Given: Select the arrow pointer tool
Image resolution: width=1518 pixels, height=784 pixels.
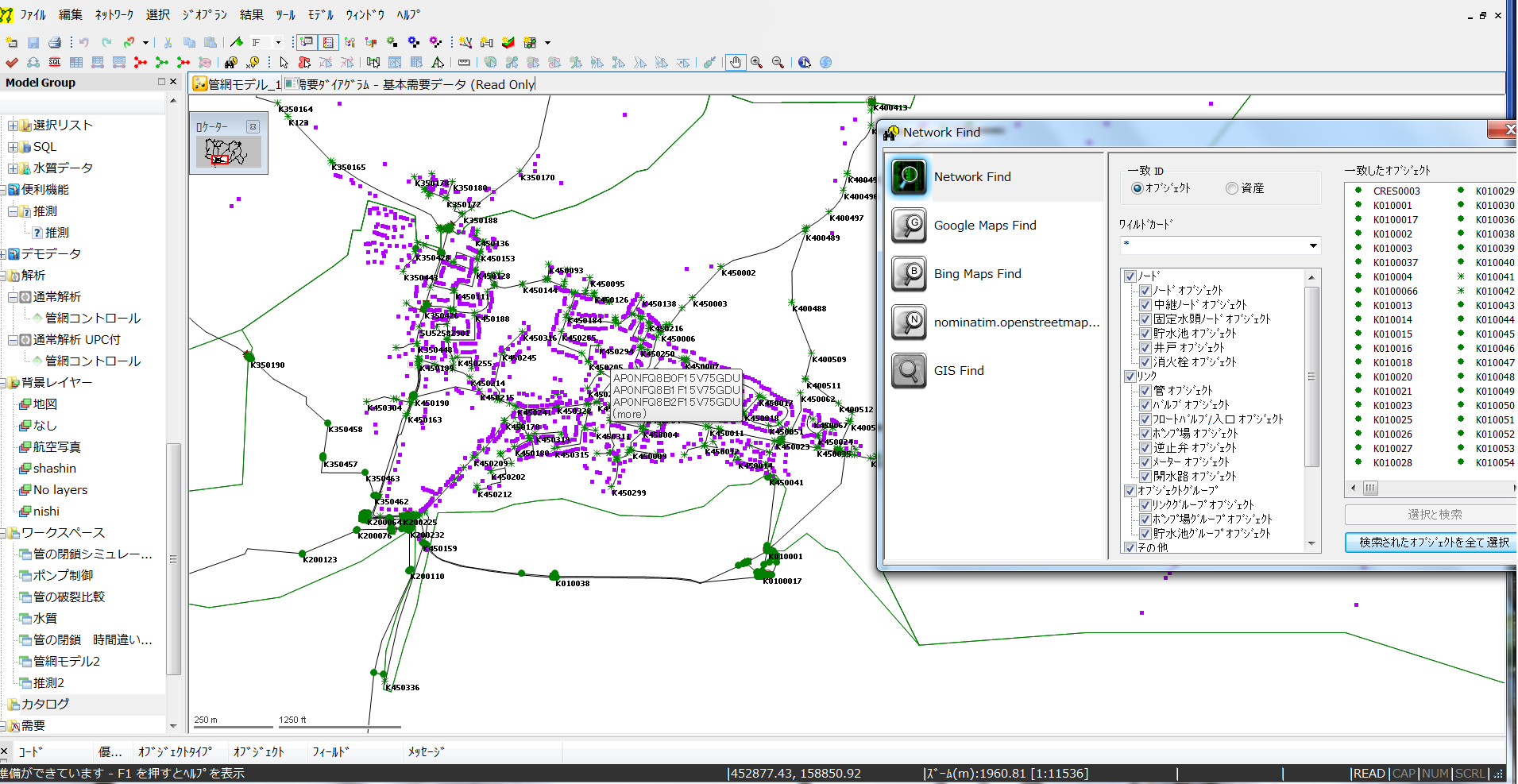Looking at the screenshot, I should tap(284, 62).
